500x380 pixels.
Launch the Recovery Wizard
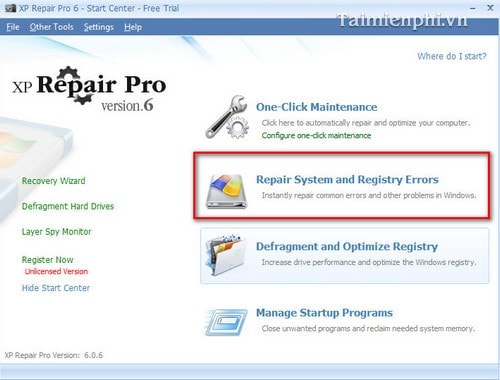click(53, 181)
